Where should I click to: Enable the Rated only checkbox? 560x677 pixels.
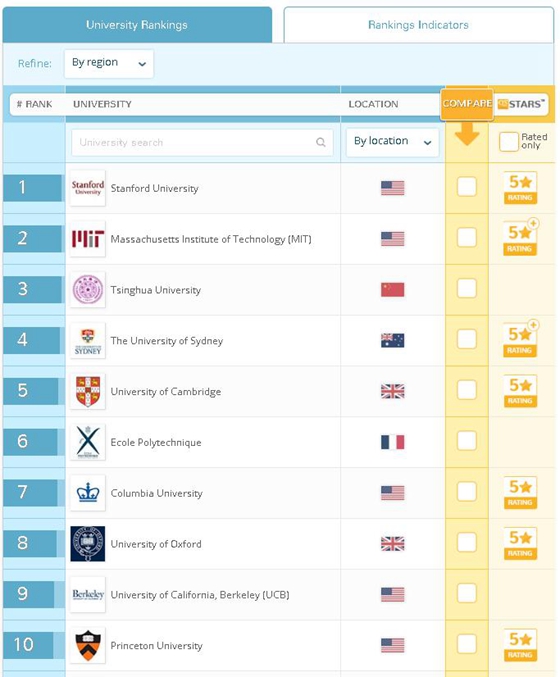508,142
